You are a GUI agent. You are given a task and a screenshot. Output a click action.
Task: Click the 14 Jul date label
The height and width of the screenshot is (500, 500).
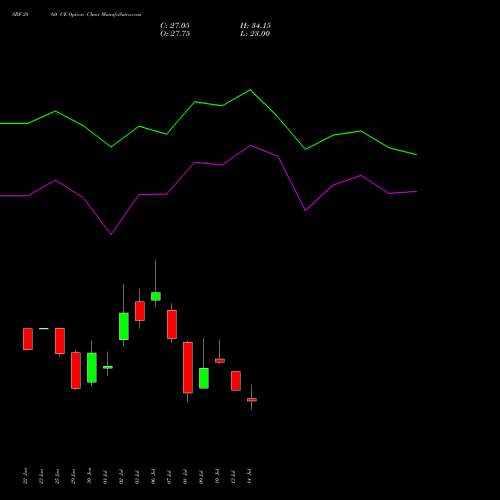coord(249,476)
